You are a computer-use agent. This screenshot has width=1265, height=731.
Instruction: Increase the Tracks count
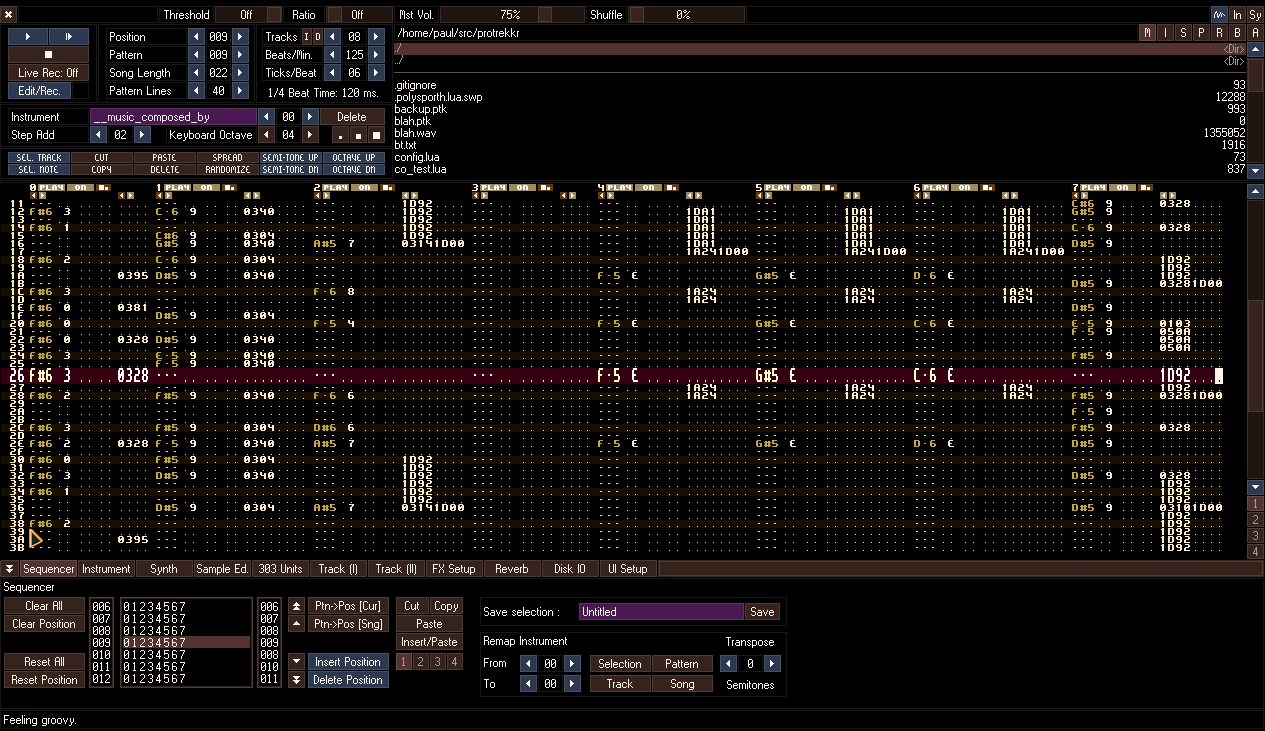click(x=376, y=37)
